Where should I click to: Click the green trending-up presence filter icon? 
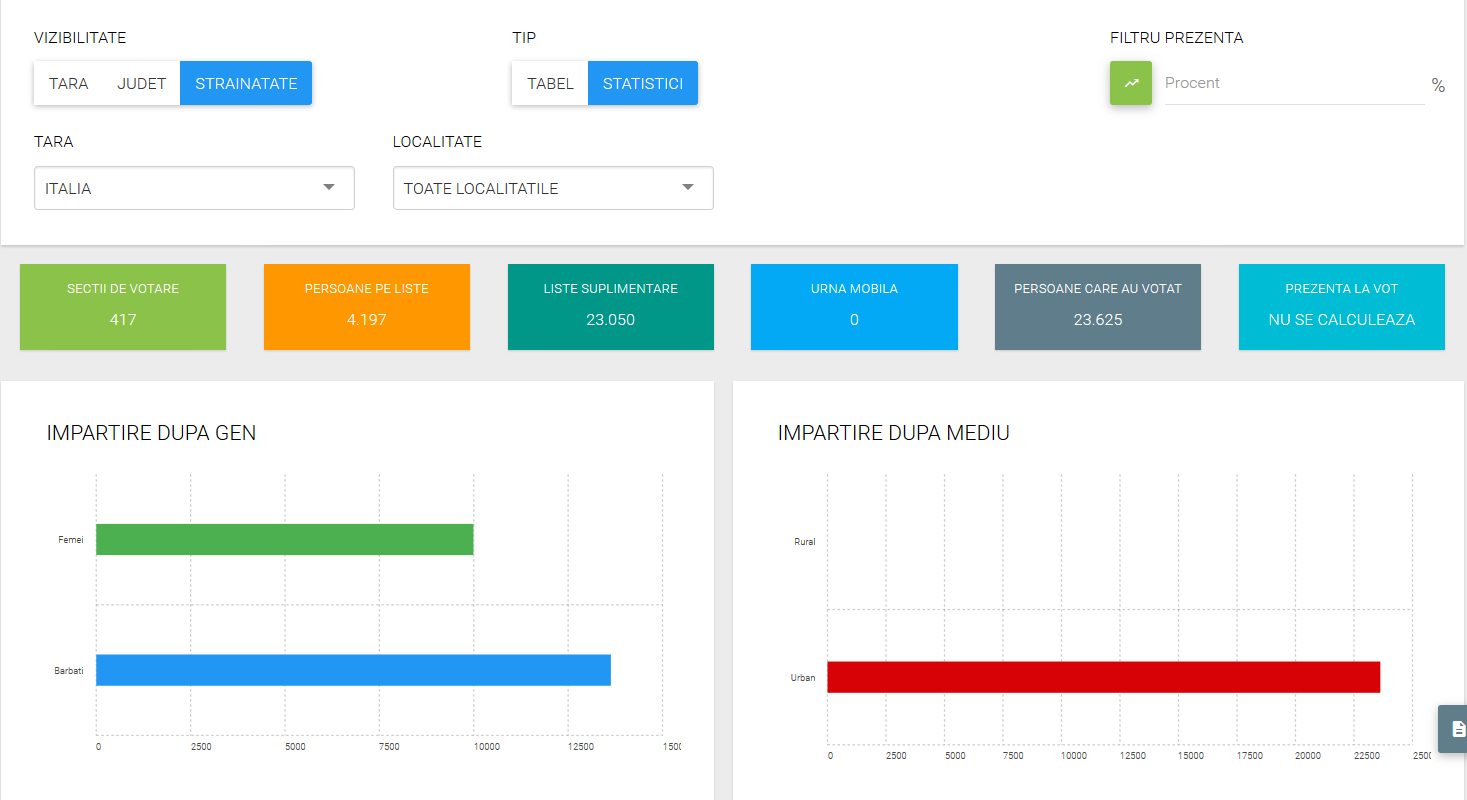click(x=1130, y=83)
